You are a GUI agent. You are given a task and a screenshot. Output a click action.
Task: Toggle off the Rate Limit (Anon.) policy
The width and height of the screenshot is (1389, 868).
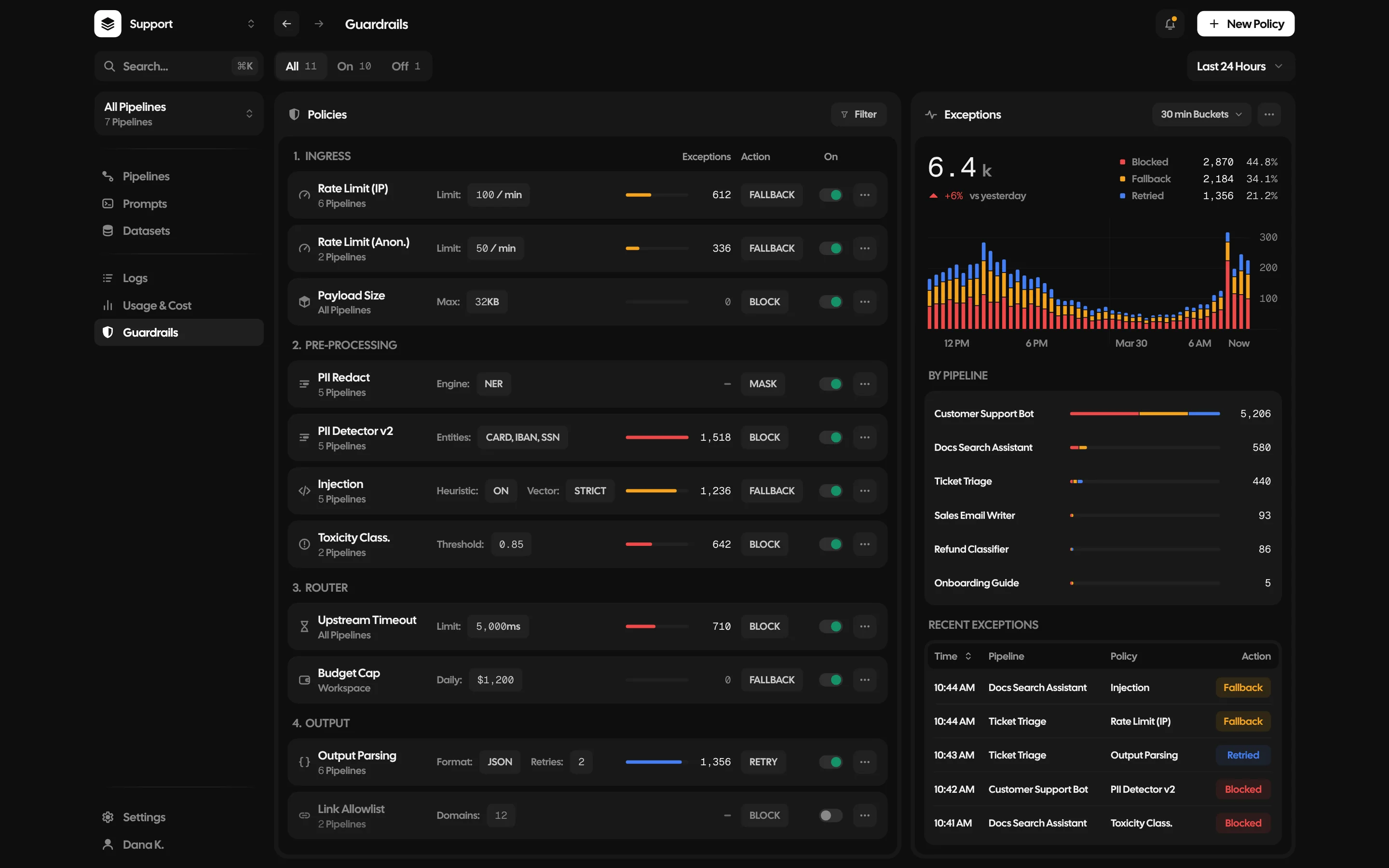(831, 248)
